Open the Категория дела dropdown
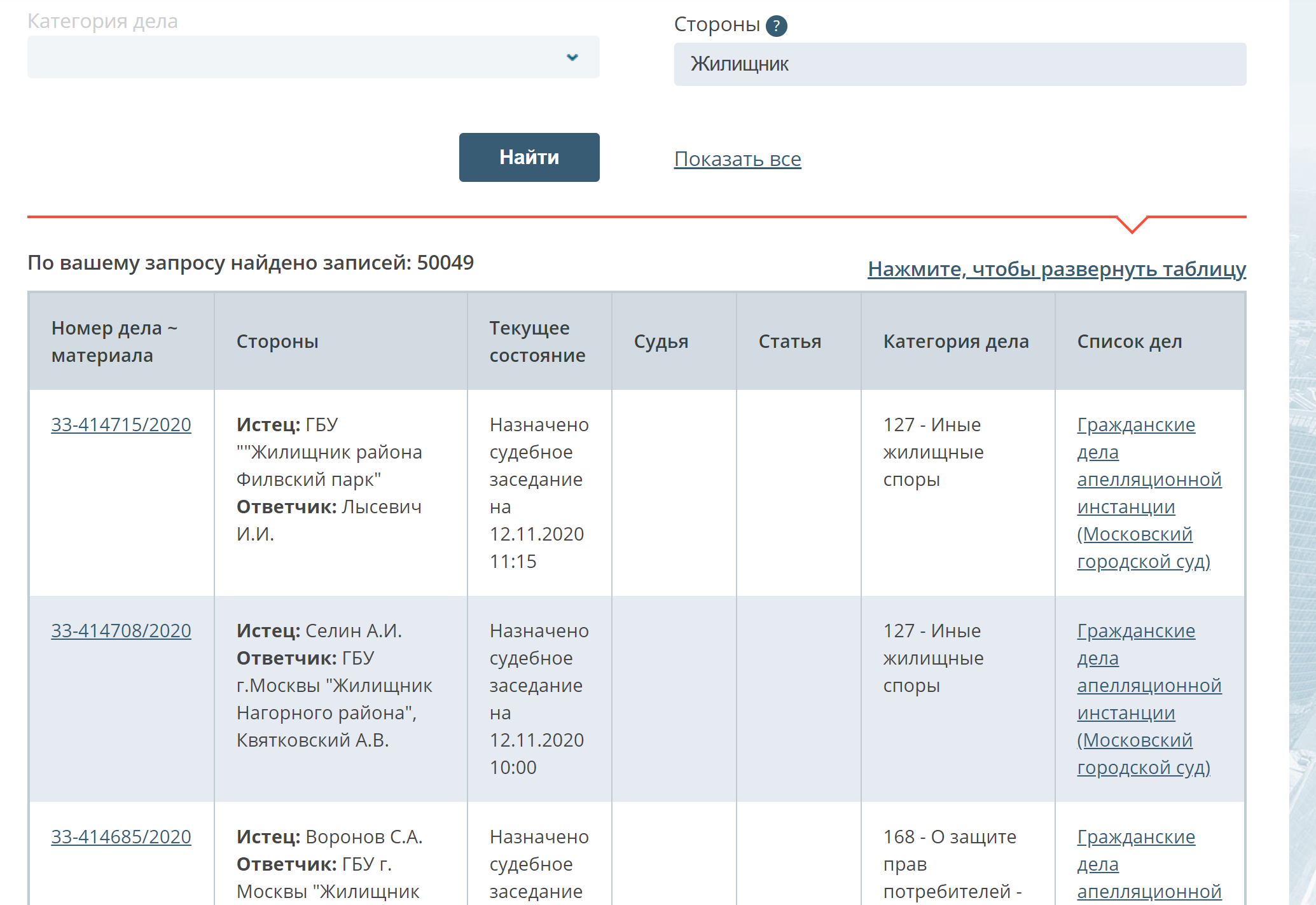Image resolution: width=1316 pixels, height=905 pixels. click(313, 57)
